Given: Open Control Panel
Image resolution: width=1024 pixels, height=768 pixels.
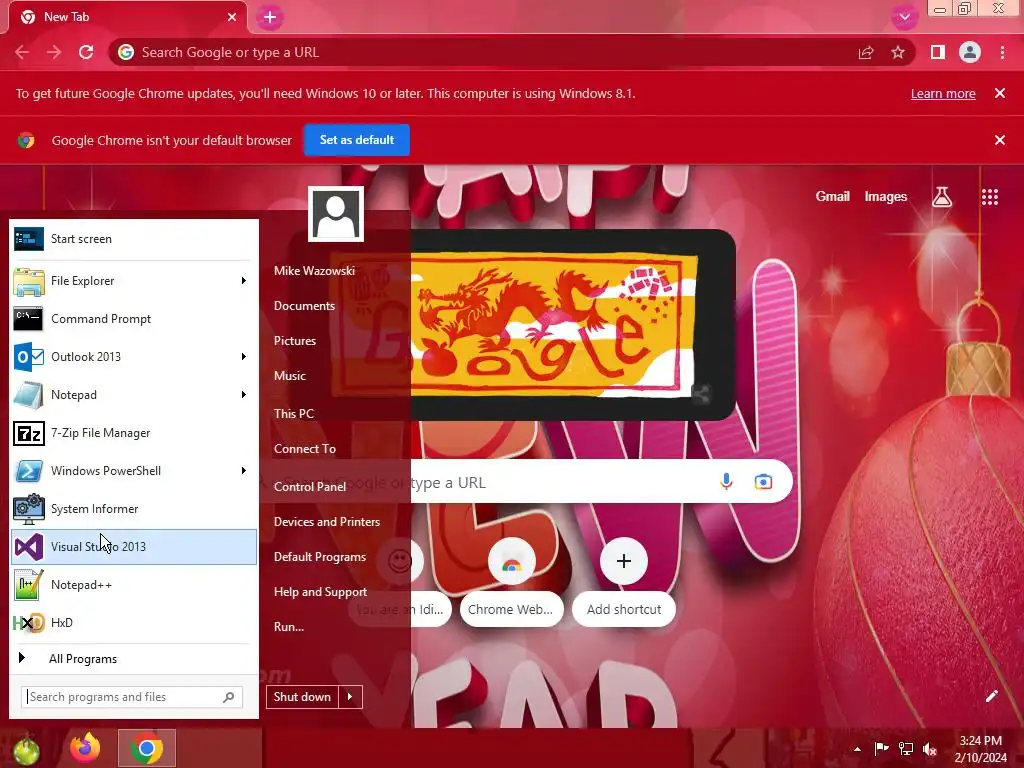Looking at the screenshot, I should pos(310,487).
